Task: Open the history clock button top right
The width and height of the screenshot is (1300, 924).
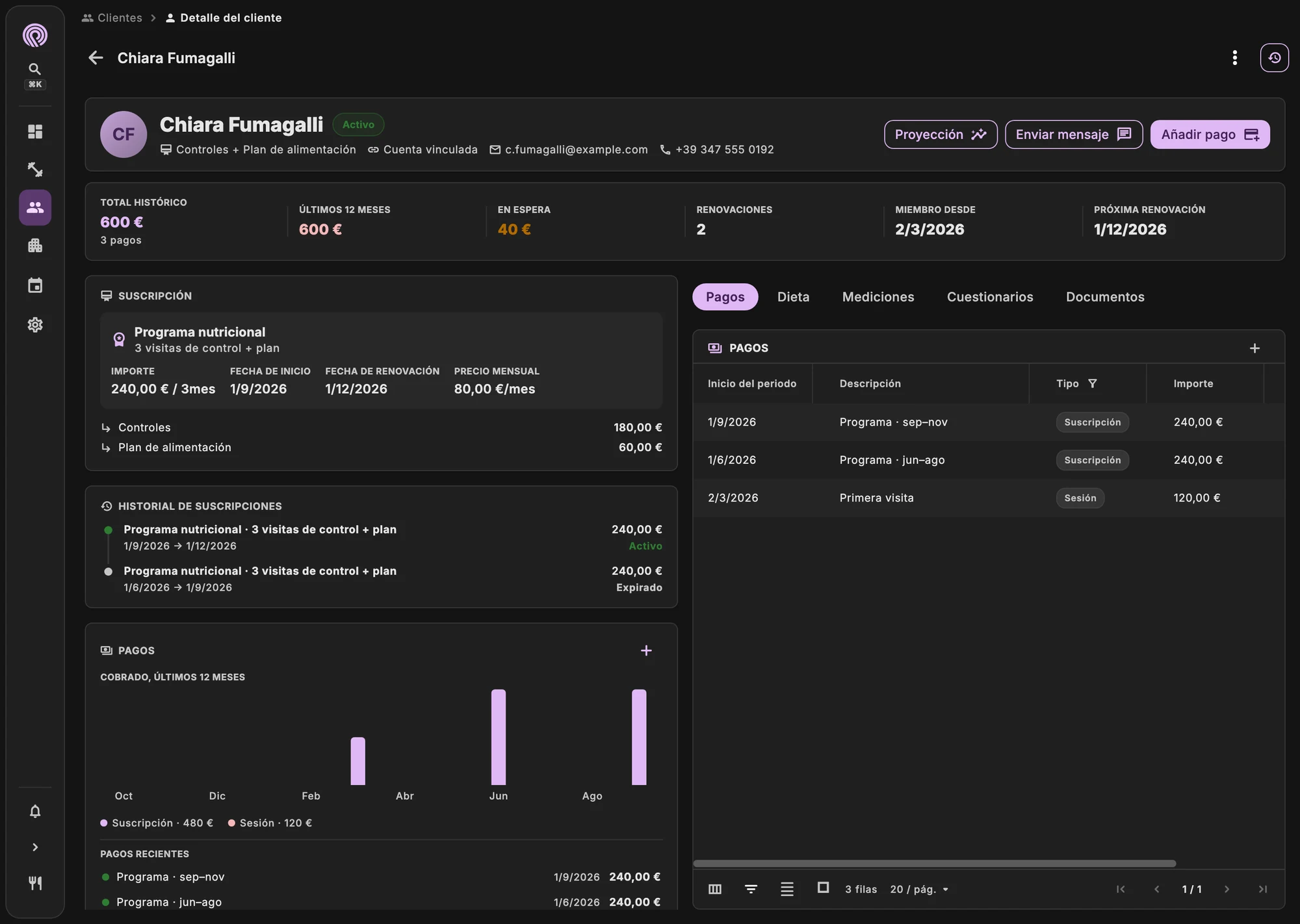Action: [x=1275, y=58]
